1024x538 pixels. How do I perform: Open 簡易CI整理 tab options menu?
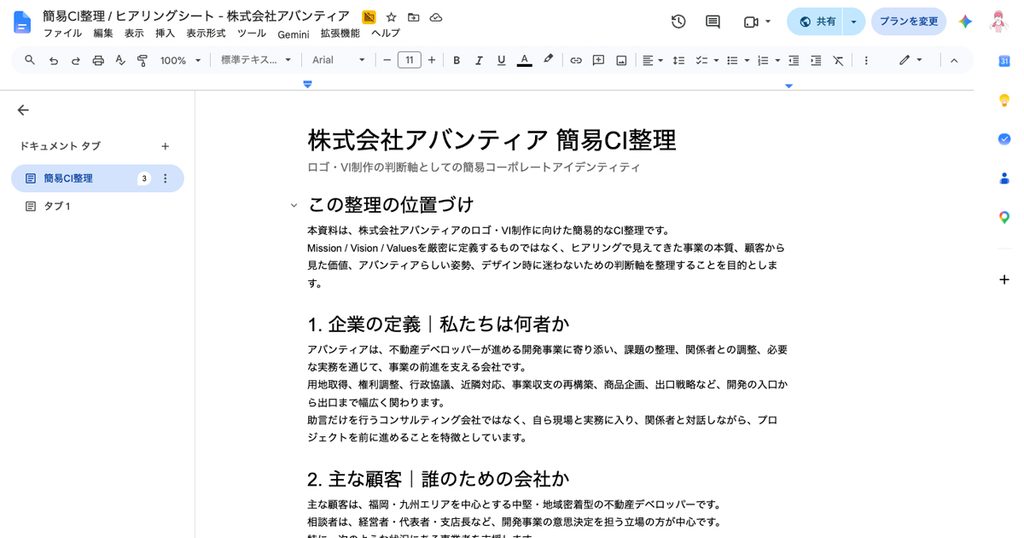pyautogui.click(x=165, y=178)
